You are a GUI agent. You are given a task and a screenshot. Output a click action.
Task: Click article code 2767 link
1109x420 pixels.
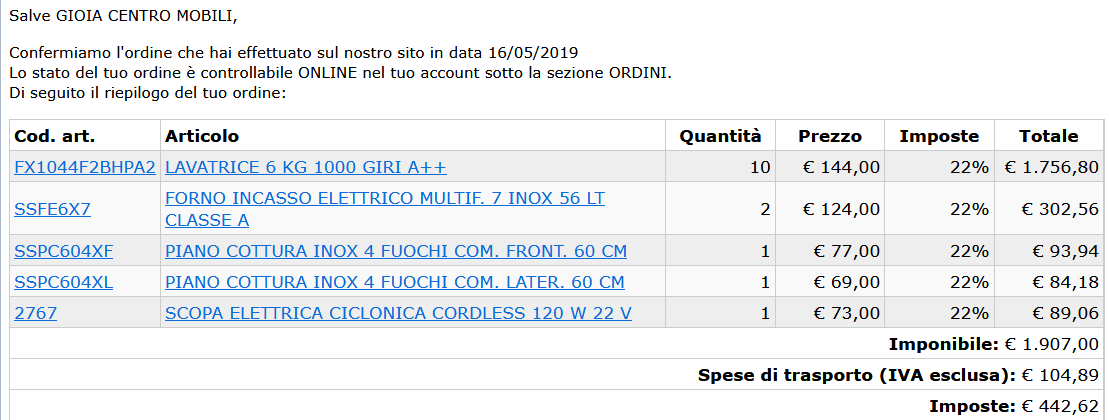tap(35, 313)
